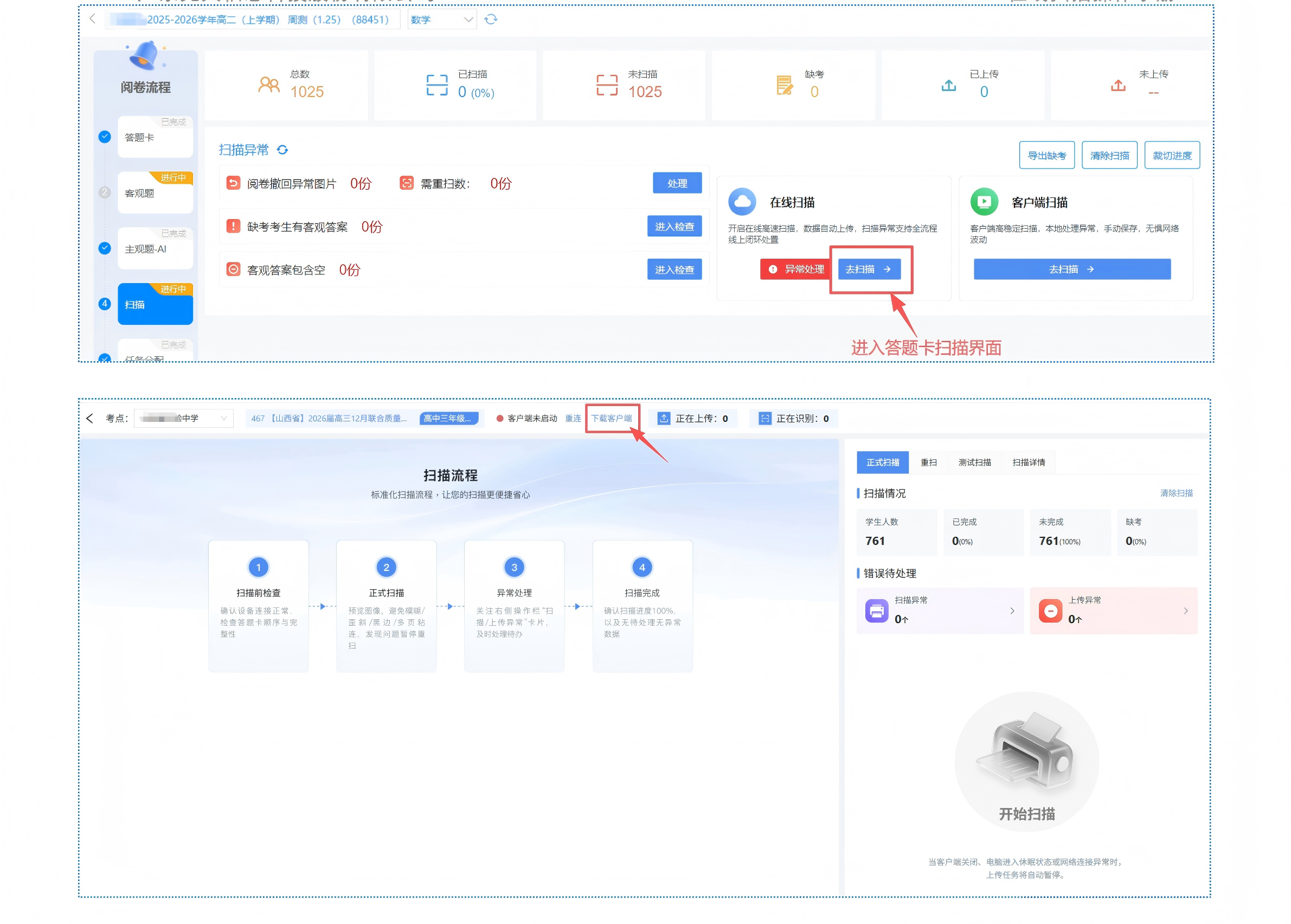This screenshot has width=1291, height=924.
Task: Click the green 客户端扫描 icon
Action: (x=984, y=202)
